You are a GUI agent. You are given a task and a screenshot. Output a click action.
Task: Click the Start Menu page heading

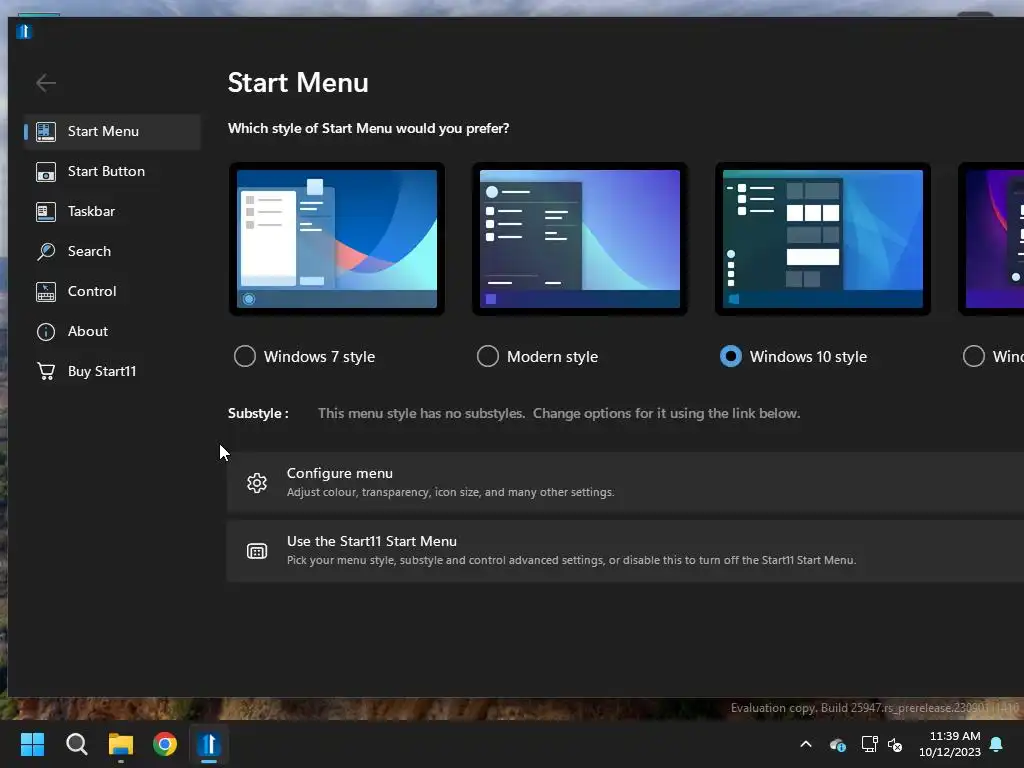298,83
